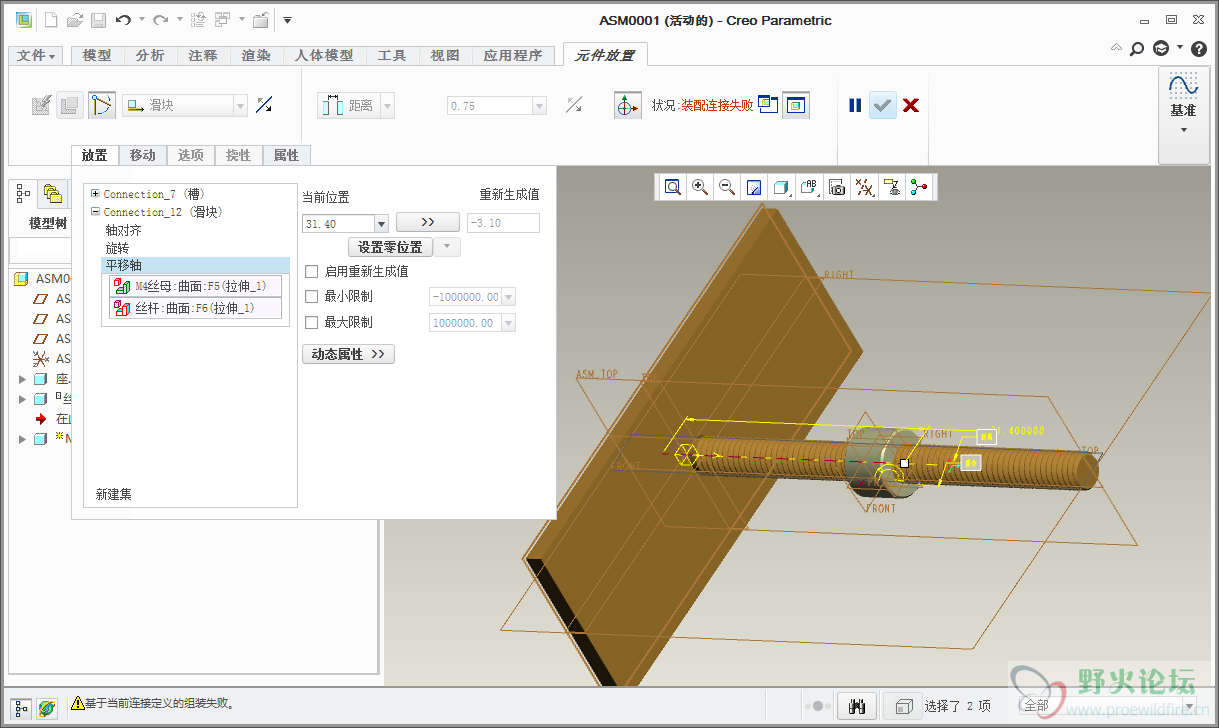Click the 平移轴 constraint row
Screen dimensions: 1219x728
196,266
